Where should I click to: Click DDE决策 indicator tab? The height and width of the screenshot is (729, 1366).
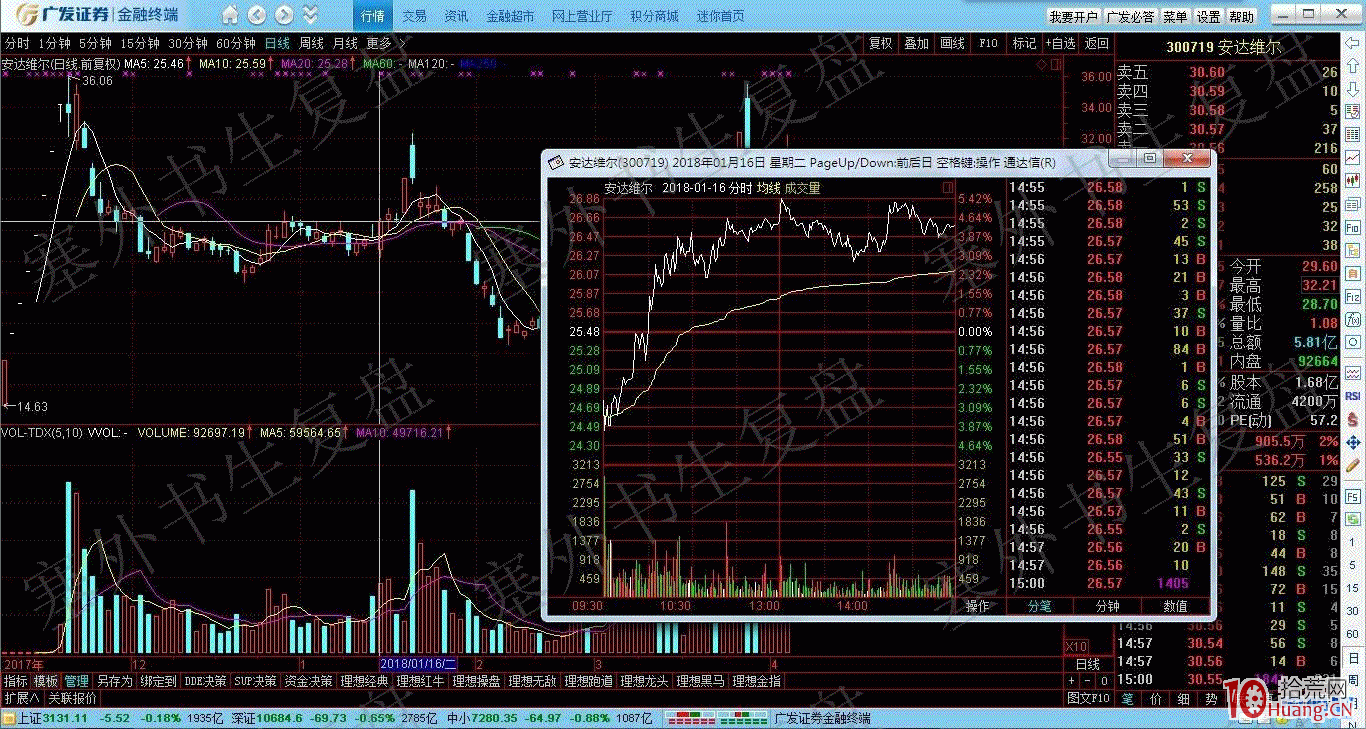click(205, 680)
